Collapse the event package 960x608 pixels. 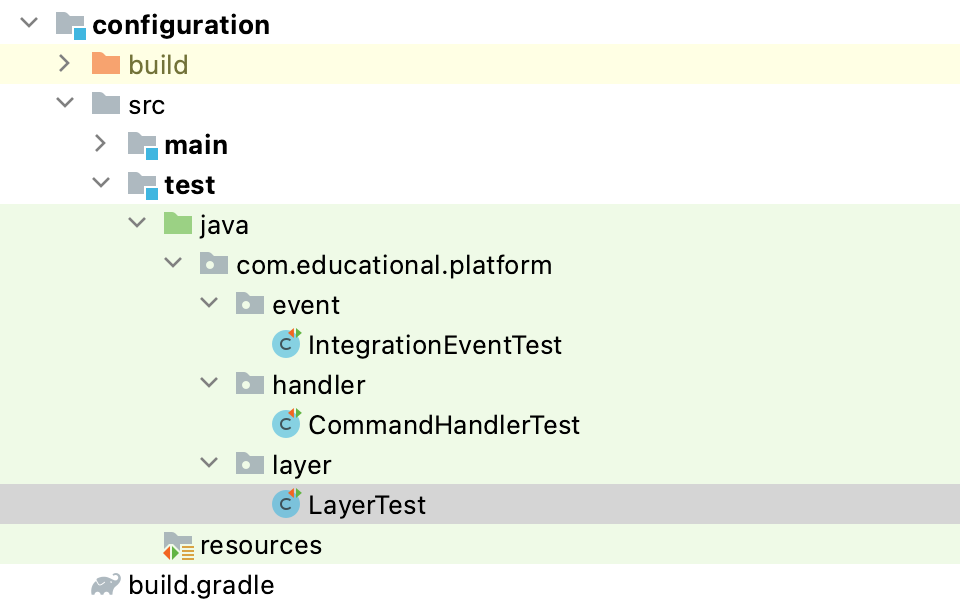(x=209, y=304)
